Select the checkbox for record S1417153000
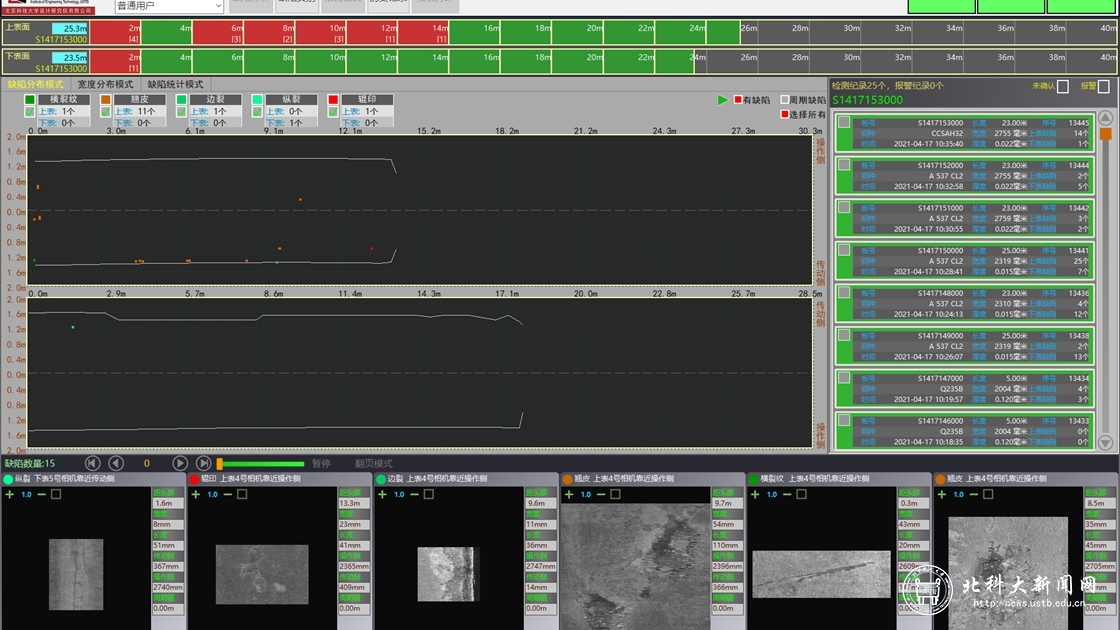Image resolution: width=1120 pixels, height=630 pixels. click(x=844, y=122)
